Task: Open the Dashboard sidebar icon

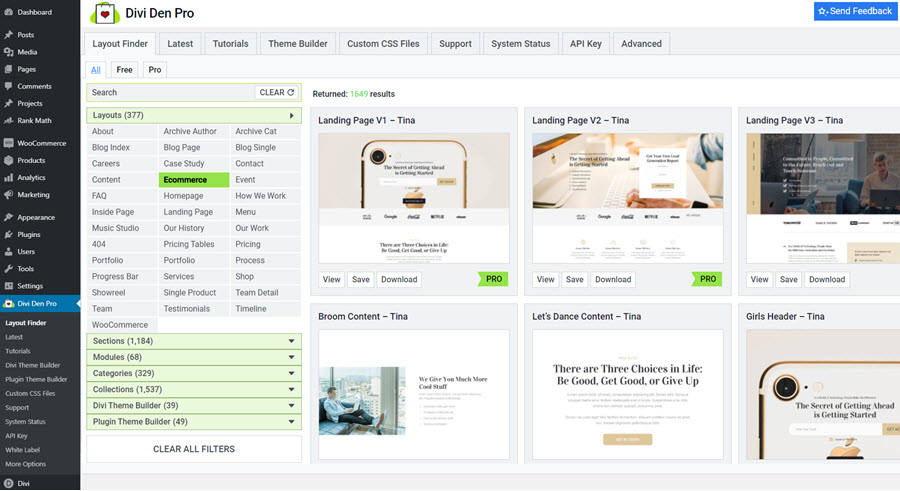Action: coord(8,12)
